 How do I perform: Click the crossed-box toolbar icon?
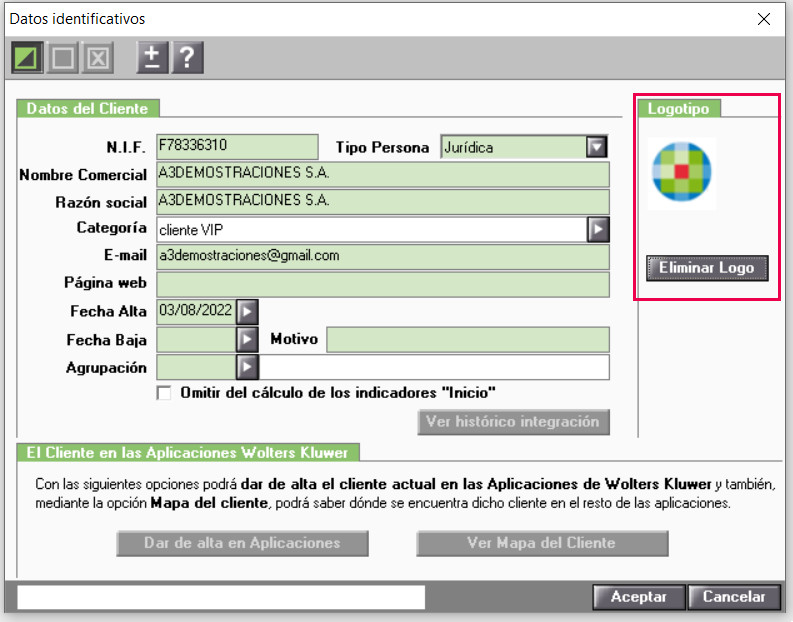click(98, 58)
